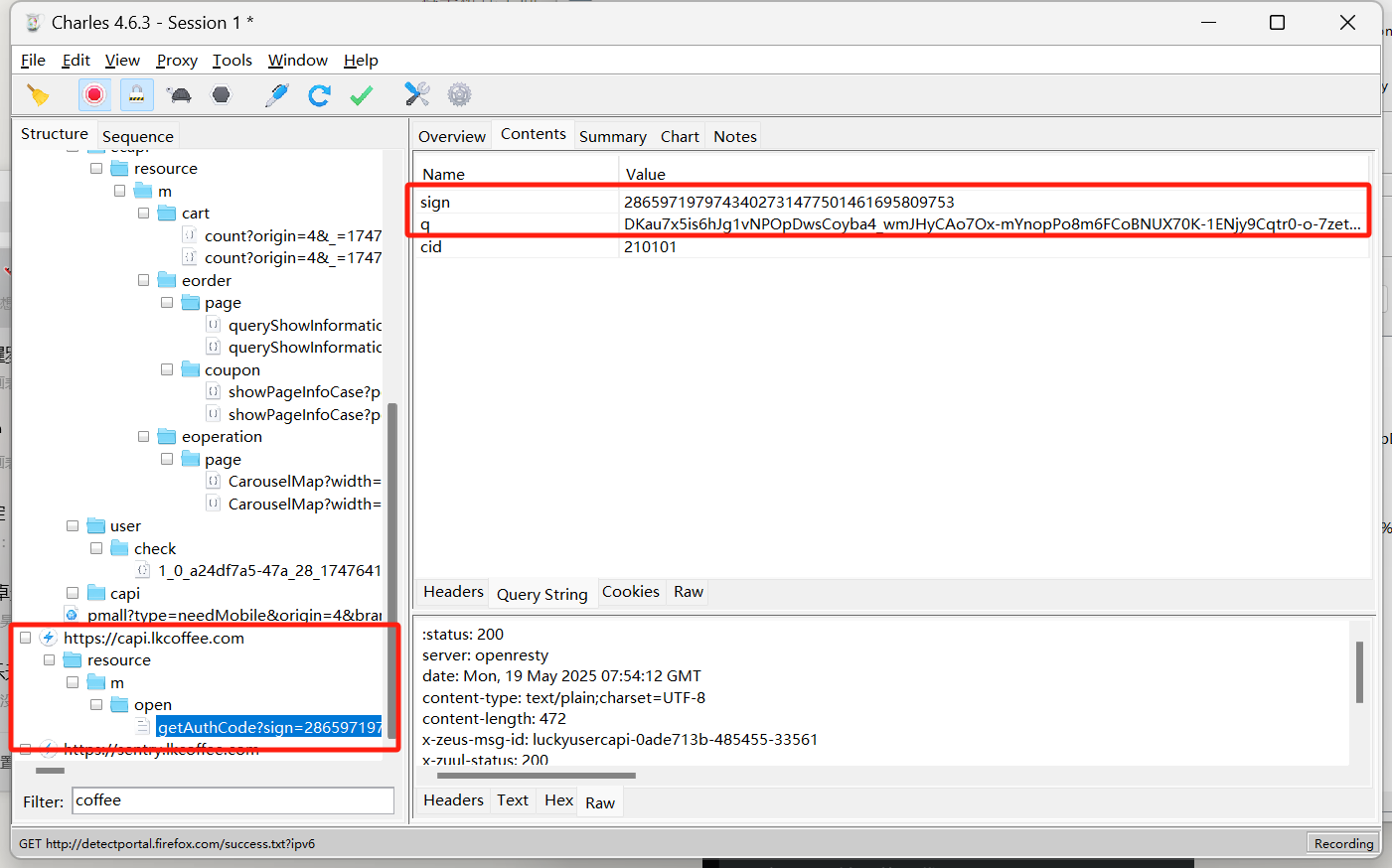Open the View menu

(122, 61)
